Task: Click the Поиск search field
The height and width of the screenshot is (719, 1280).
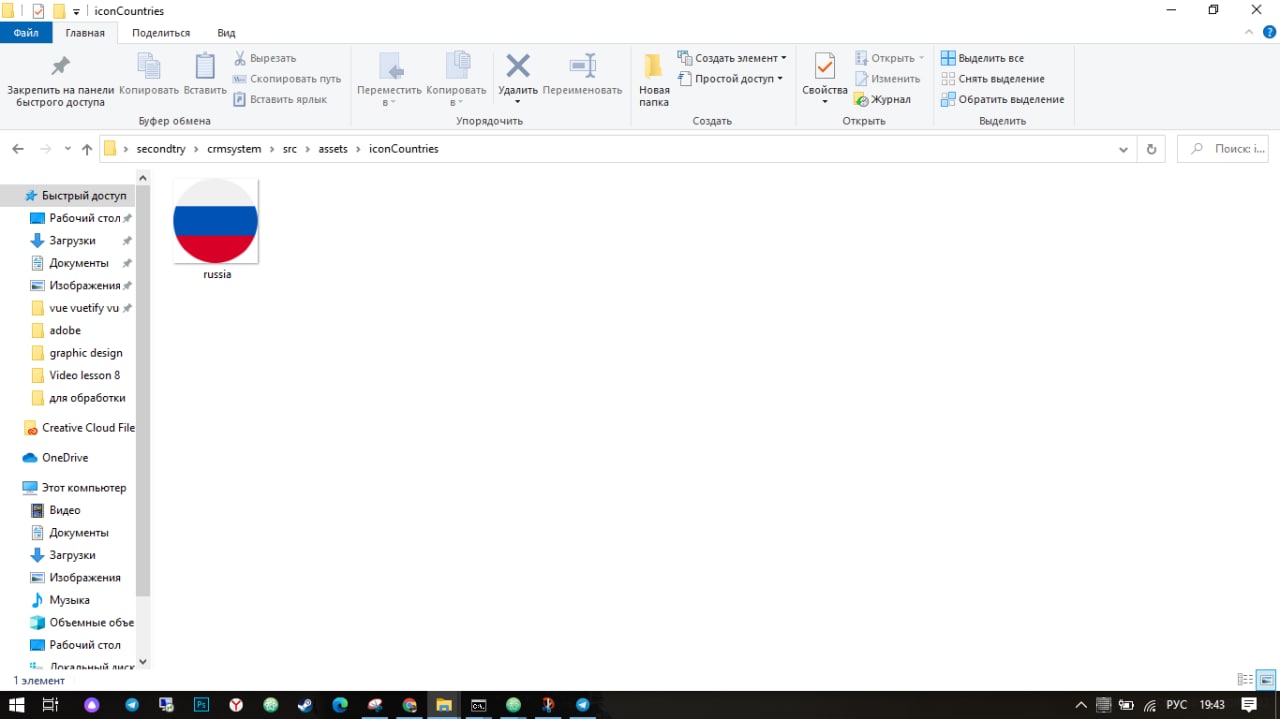Action: coord(1223,149)
